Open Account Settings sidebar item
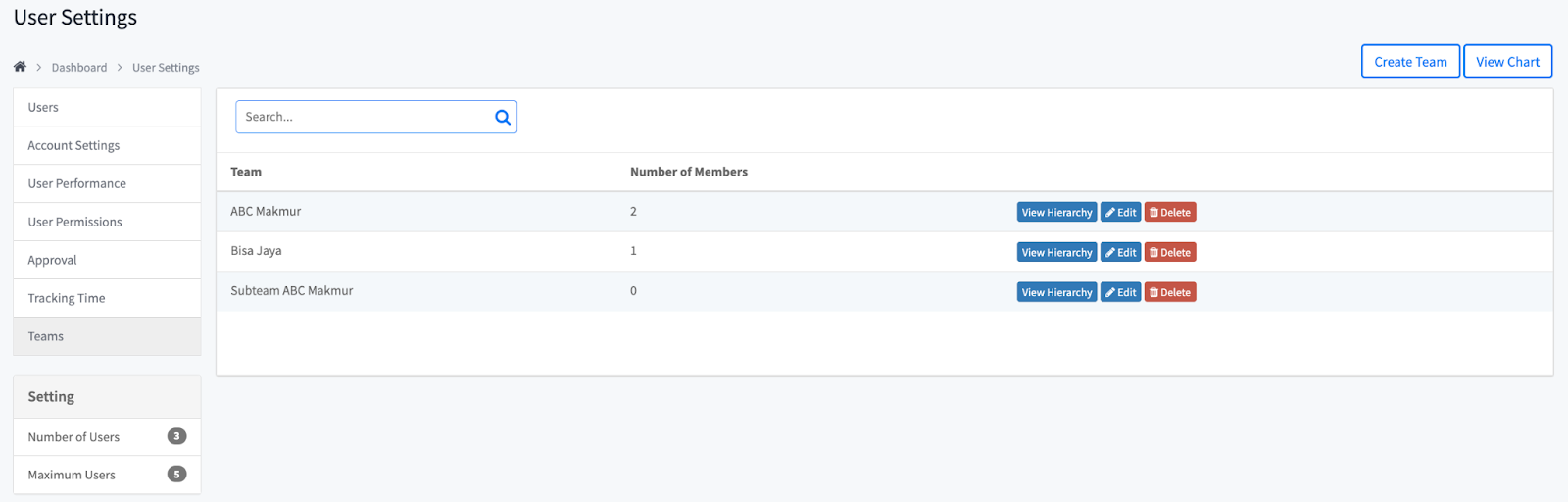This screenshot has width=1568, height=502. [x=107, y=145]
